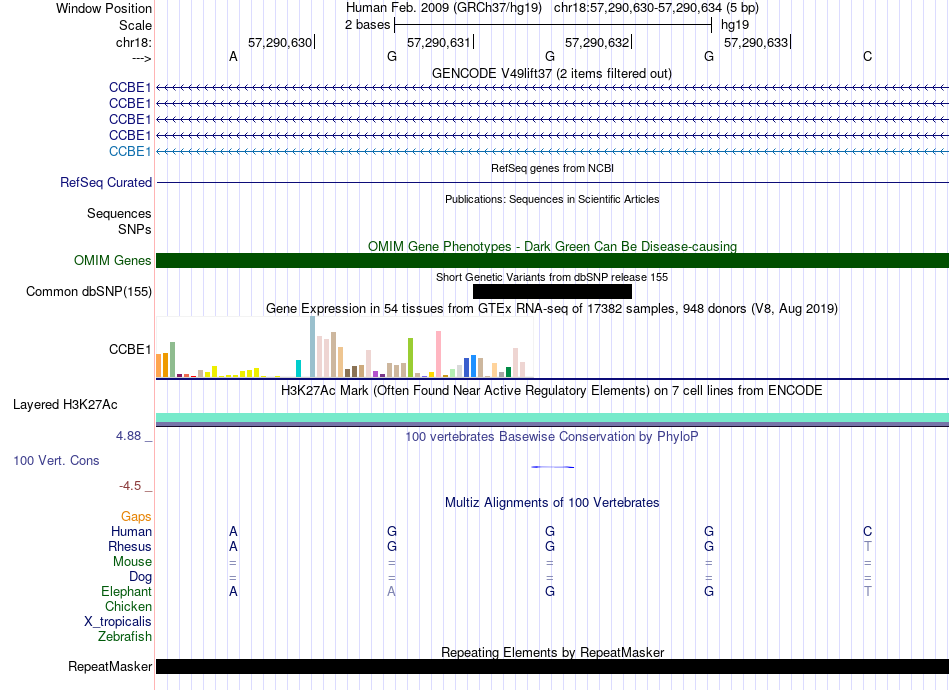Click the RepeatMasker track label

(x=110, y=666)
